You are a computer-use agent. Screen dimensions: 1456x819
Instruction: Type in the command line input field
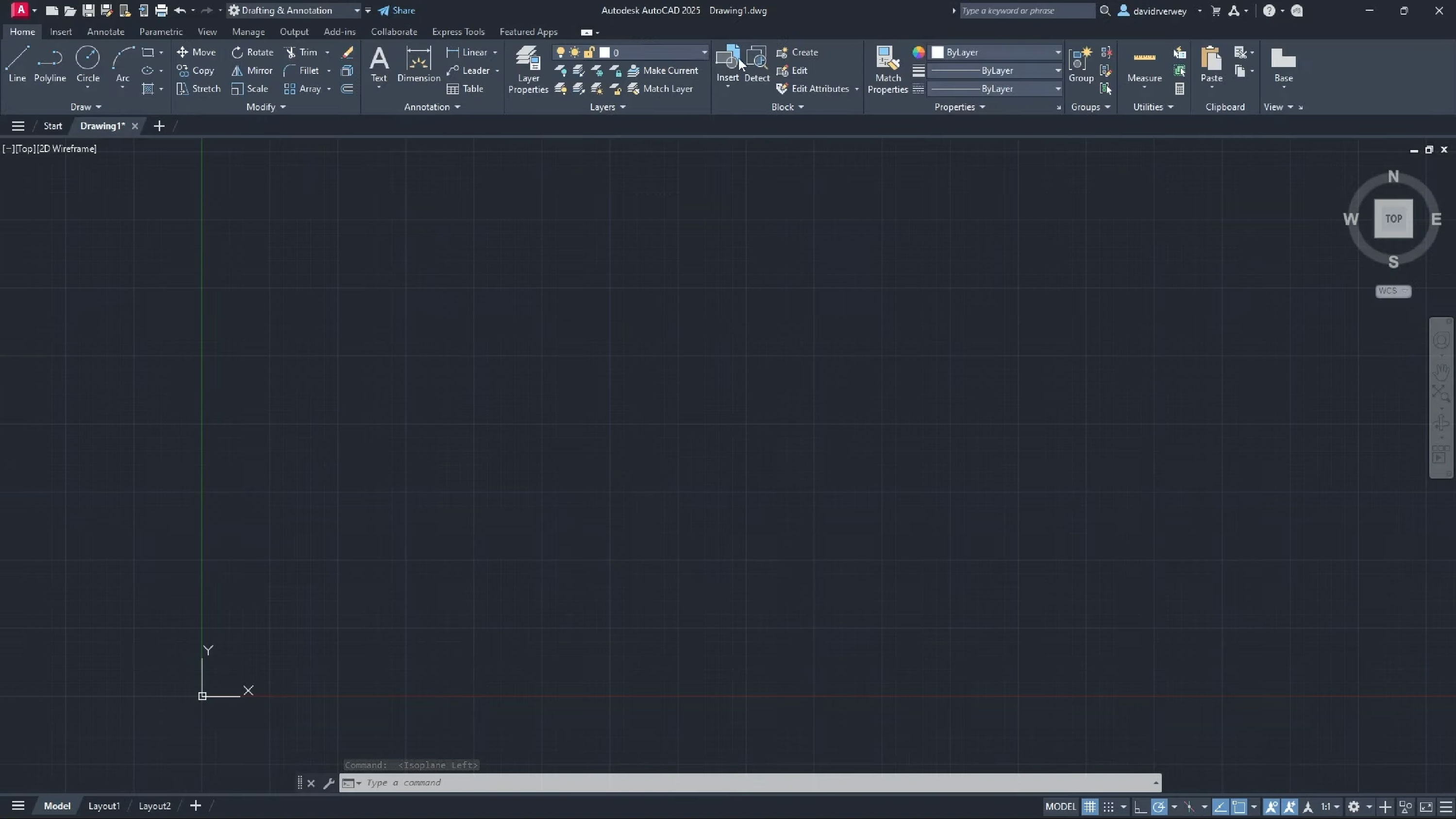pos(678,783)
